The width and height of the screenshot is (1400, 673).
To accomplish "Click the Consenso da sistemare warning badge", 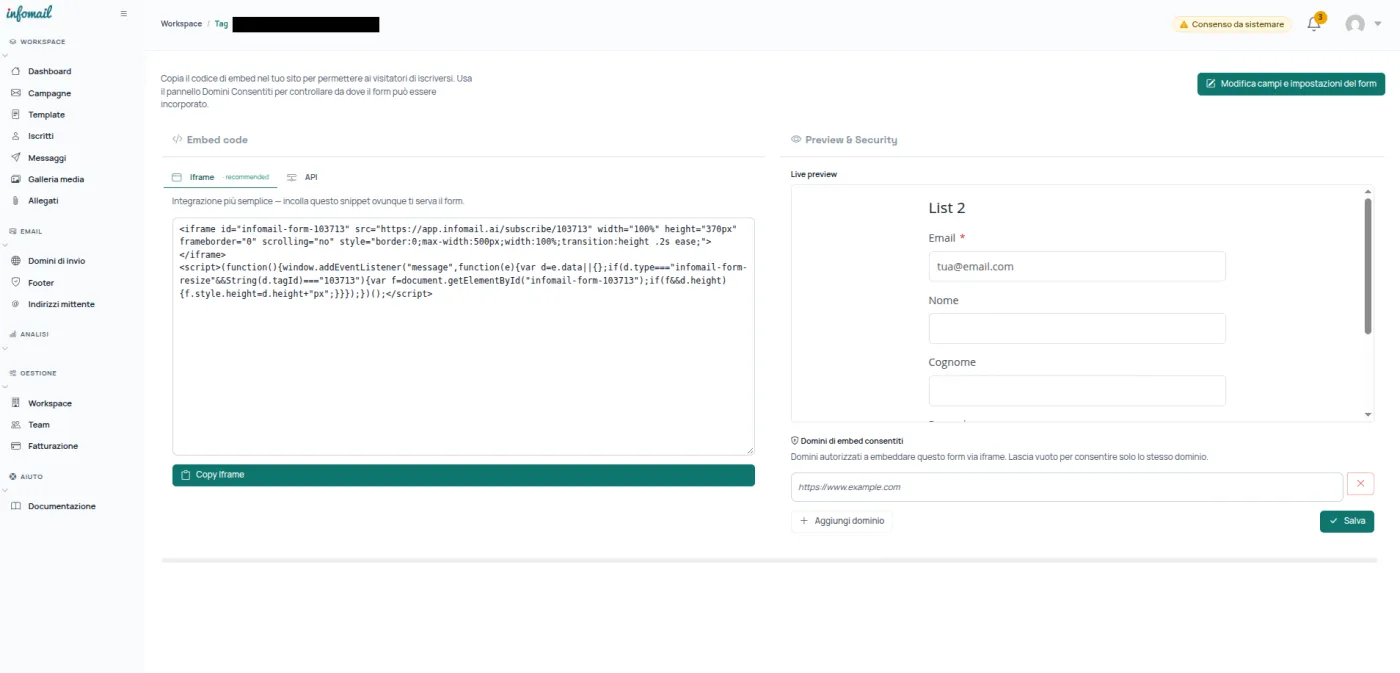I will tap(1232, 24).
